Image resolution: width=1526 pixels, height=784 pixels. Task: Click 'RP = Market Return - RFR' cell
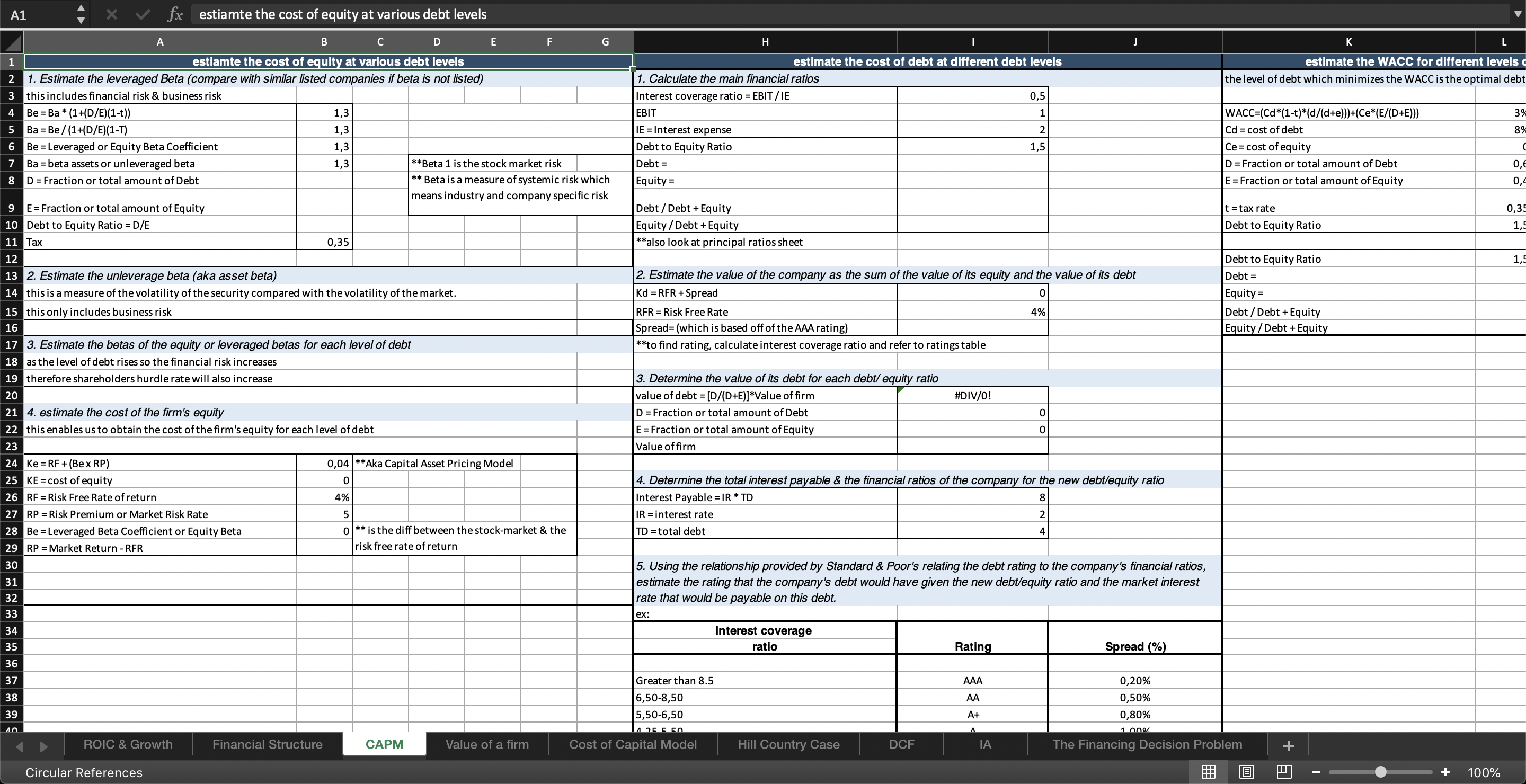[x=160, y=548]
